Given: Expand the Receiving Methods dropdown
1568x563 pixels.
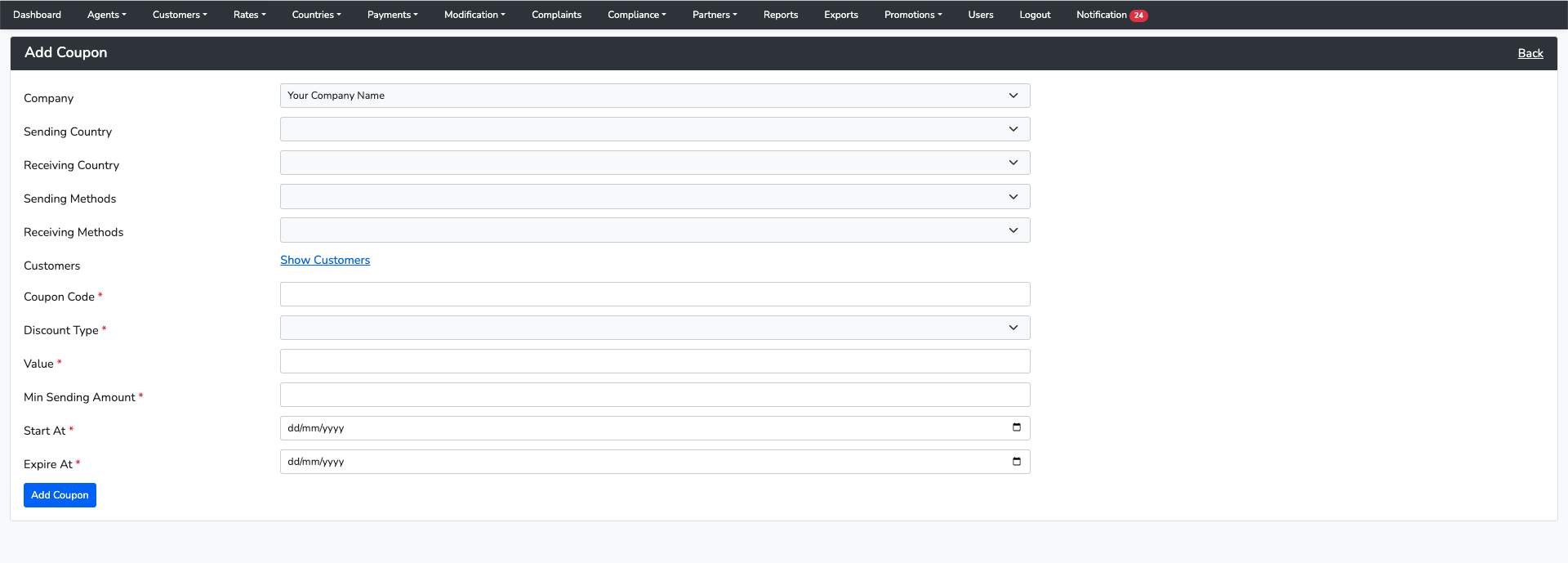Looking at the screenshot, I should [x=654, y=230].
